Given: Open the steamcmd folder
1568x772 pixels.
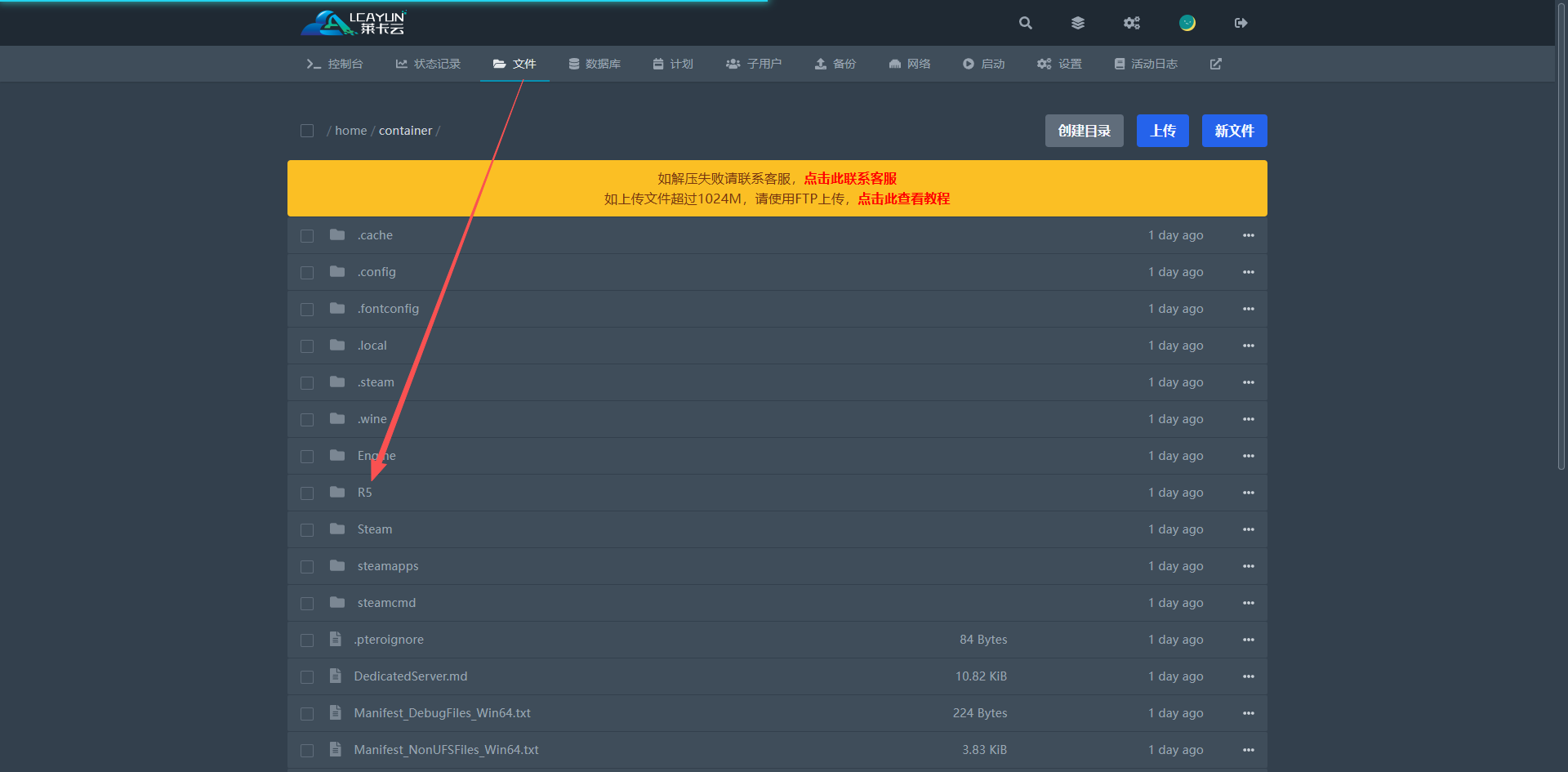Looking at the screenshot, I should (386, 603).
